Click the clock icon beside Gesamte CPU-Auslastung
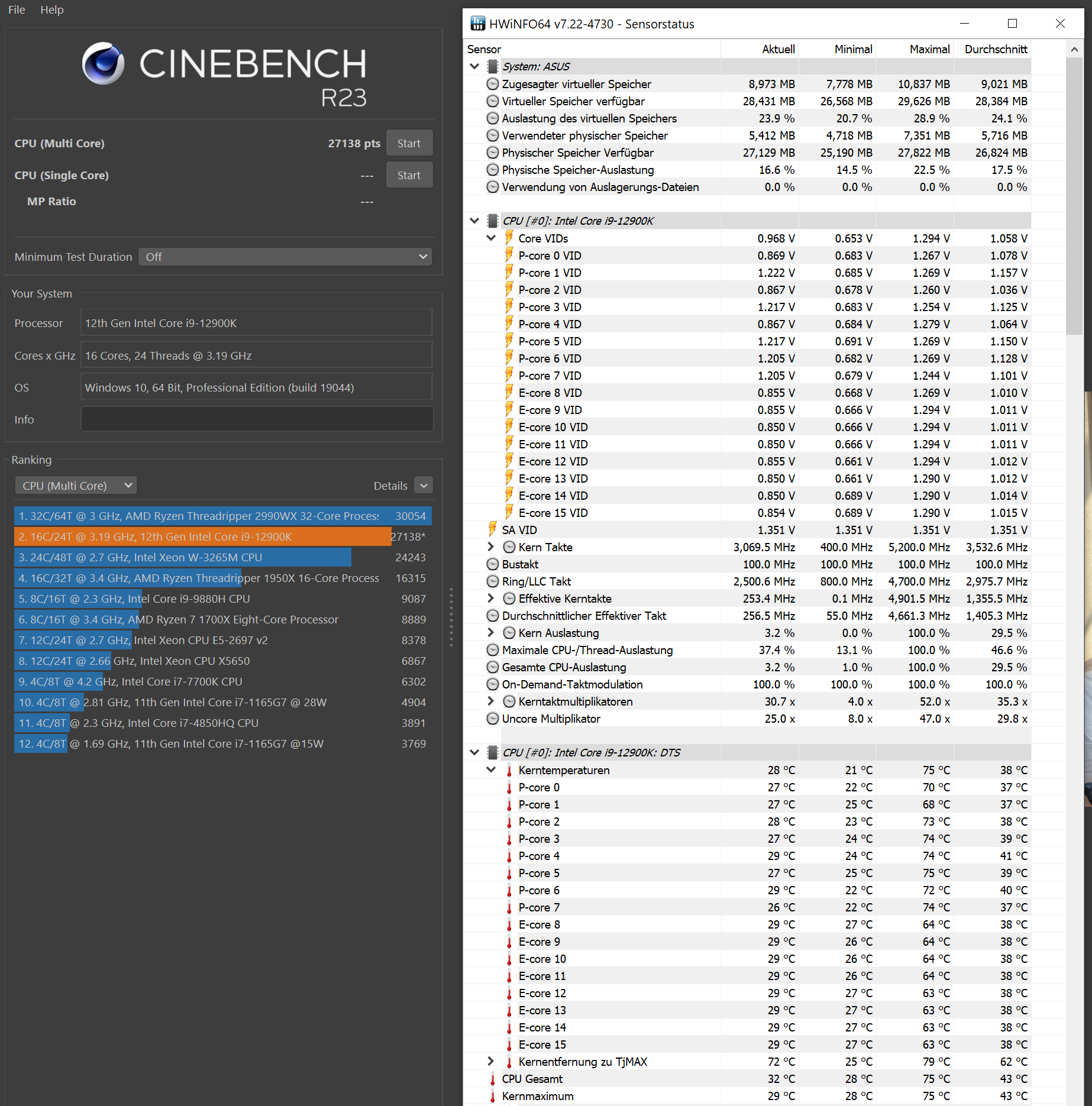The height and width of the screenshot is (1106, 1092). point(492,667)
